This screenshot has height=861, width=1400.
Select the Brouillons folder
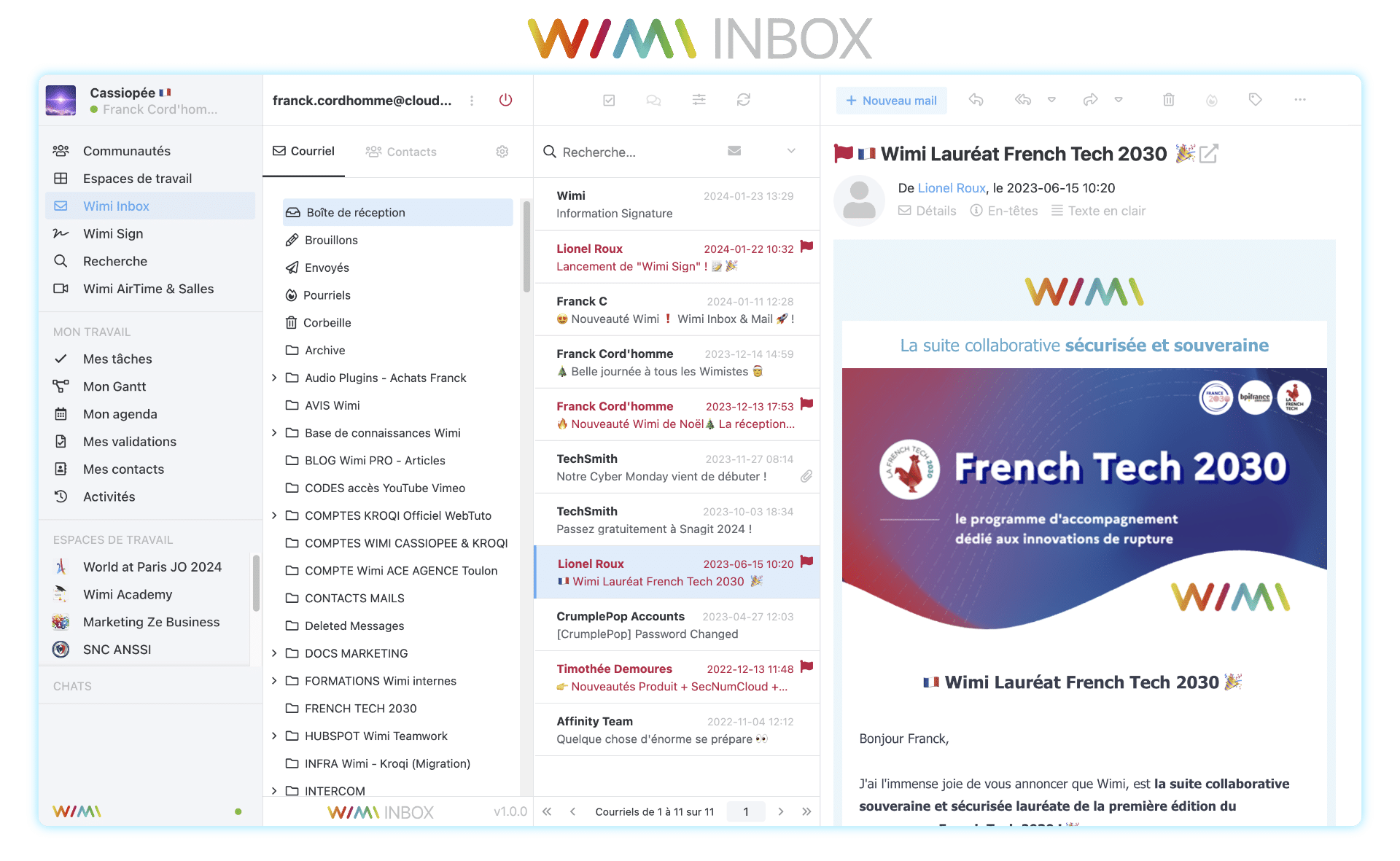coord(397,240)
